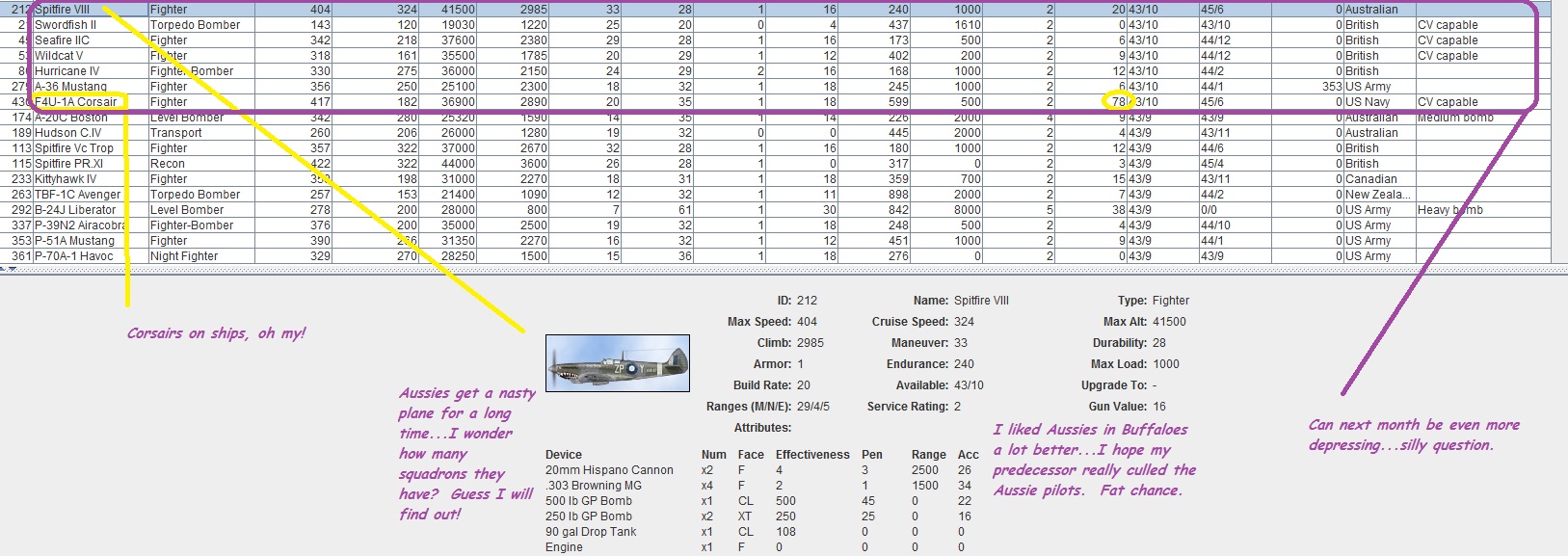Select the .303 Browning MG device
This screenshot has height=556, width=1568.
click(x=594, y=486)
